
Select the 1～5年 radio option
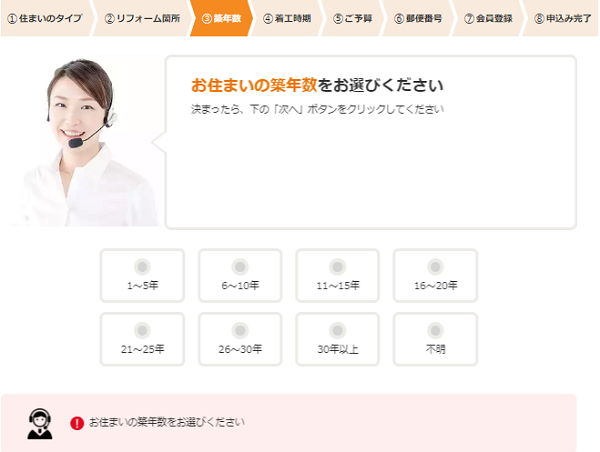pos(142,276)
